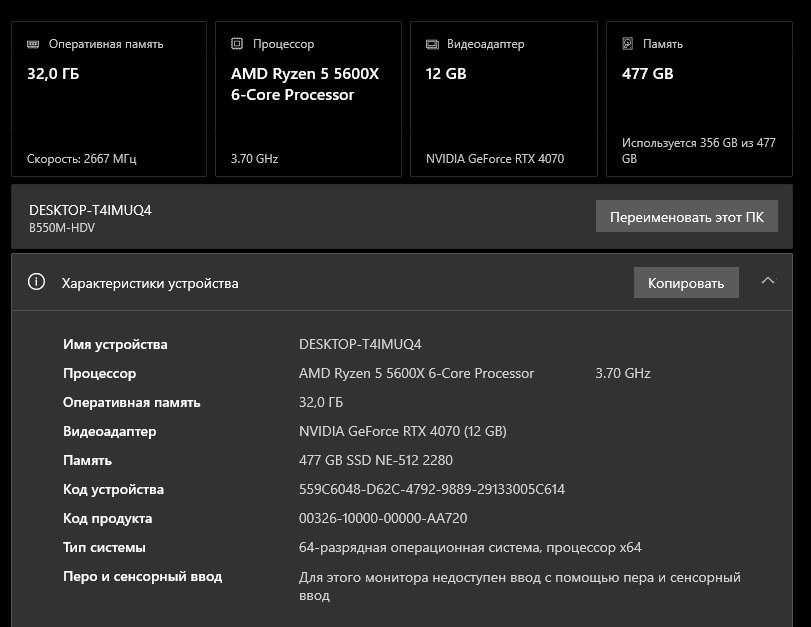Screen dimensions: 811x627
Task: Click the Используется 356 GB из 477 GB text
Action: [x=699, y=151]
